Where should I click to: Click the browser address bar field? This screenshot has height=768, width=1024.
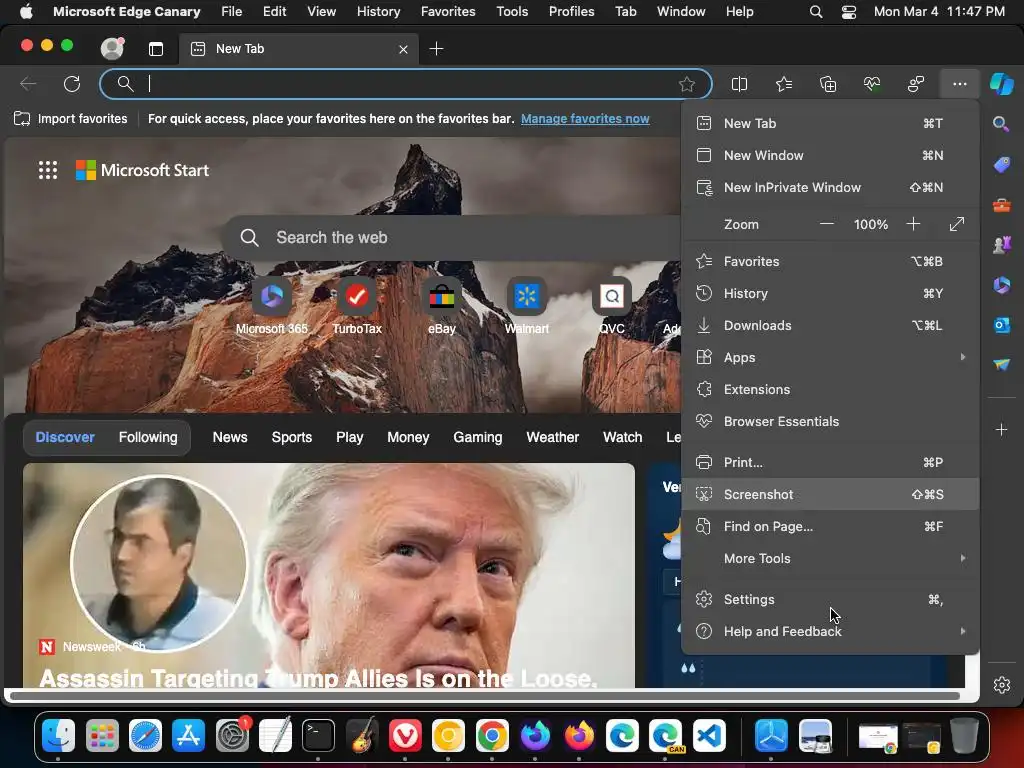coord(405,84)
